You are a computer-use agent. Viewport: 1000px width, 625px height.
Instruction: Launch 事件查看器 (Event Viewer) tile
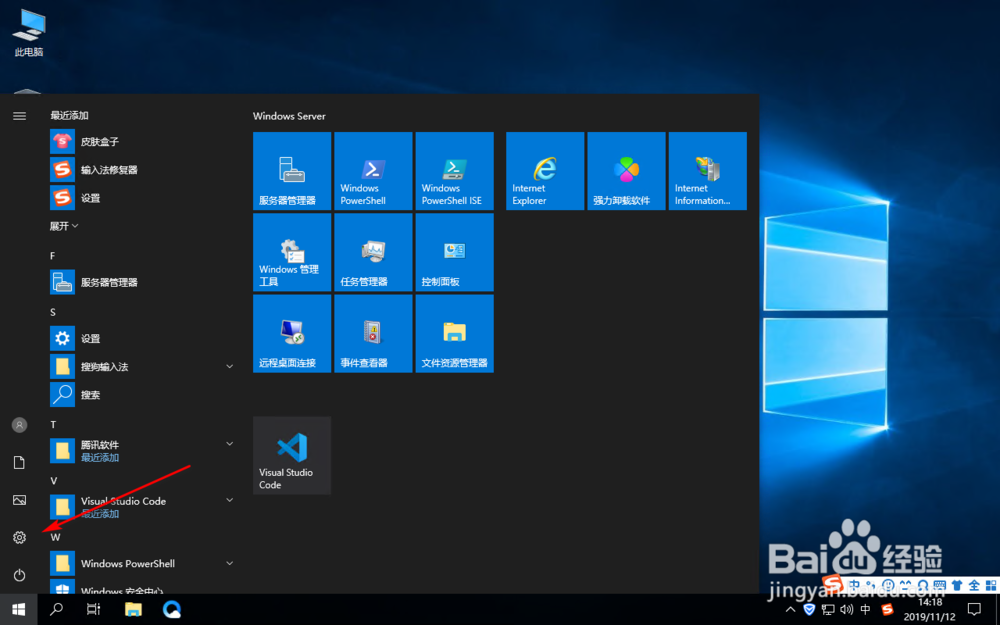click(x=372, y=333)
